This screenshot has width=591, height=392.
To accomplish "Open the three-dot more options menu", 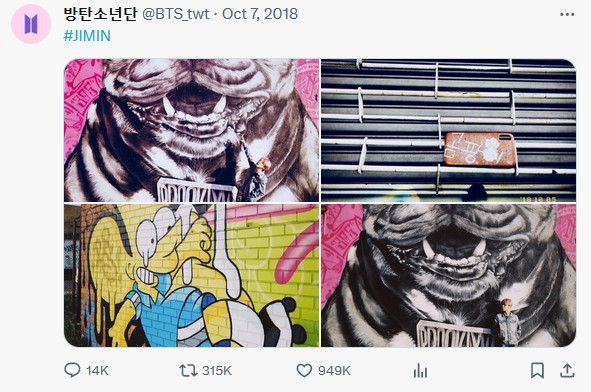I will 567,15.
